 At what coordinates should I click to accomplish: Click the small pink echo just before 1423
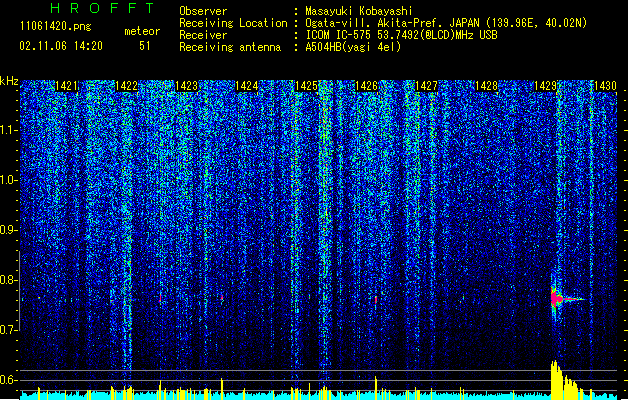click(160, 298)
